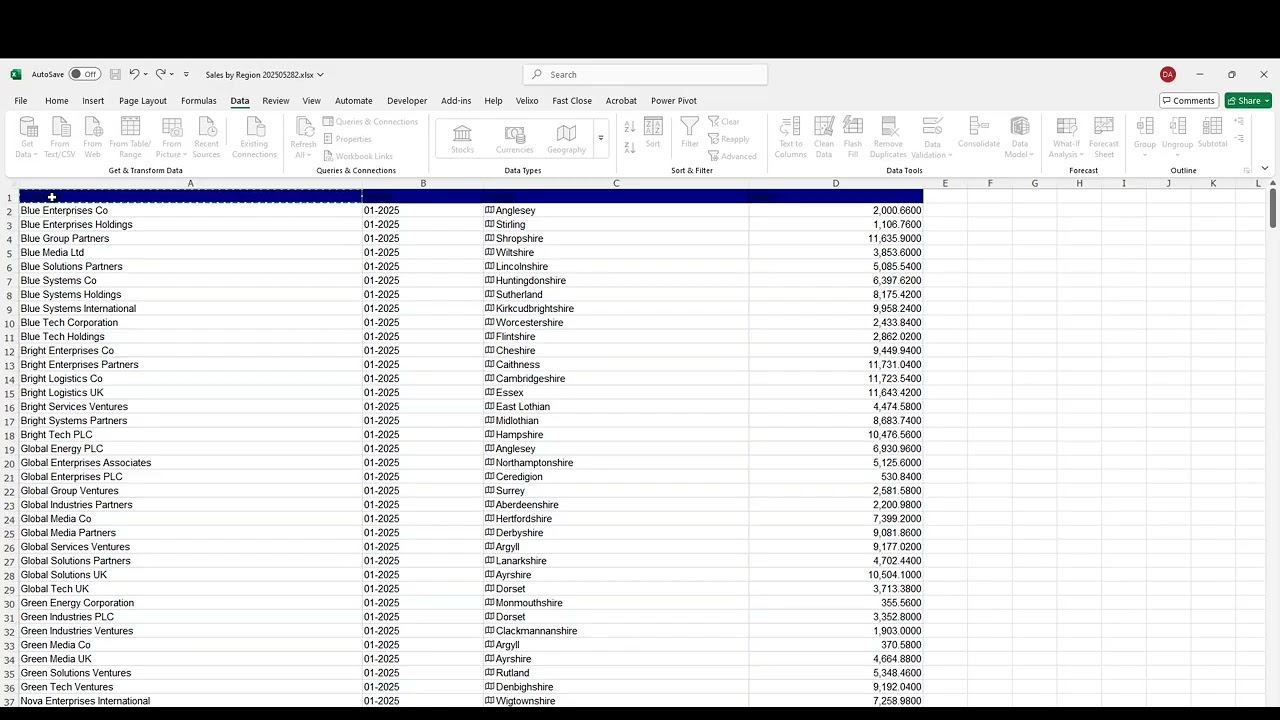Viewport: 1280px width, 720px height.
Task: Open the File menu tab
Action: pyautogui.click(x=20, y=101)
